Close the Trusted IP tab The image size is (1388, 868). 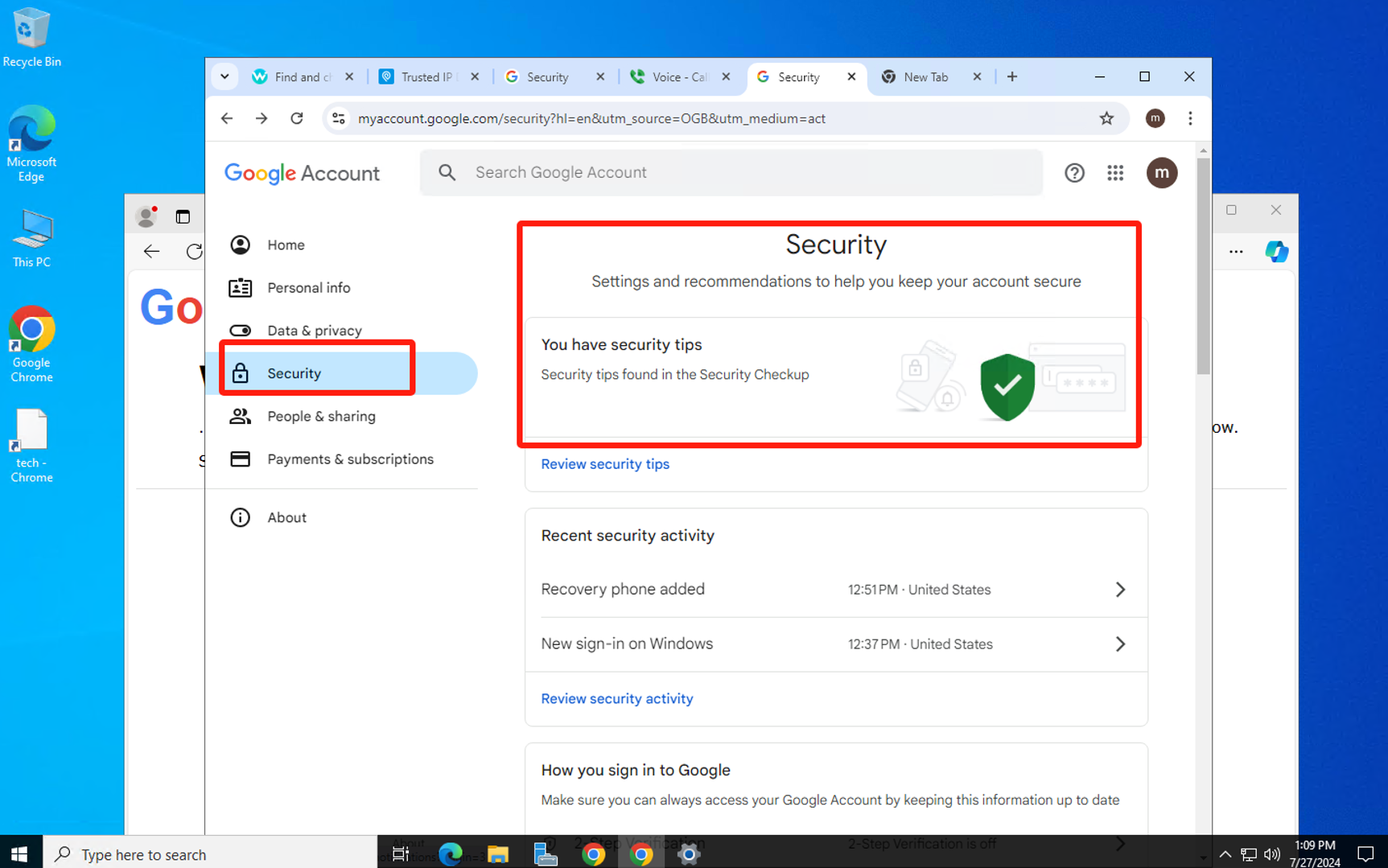(475, 76)
